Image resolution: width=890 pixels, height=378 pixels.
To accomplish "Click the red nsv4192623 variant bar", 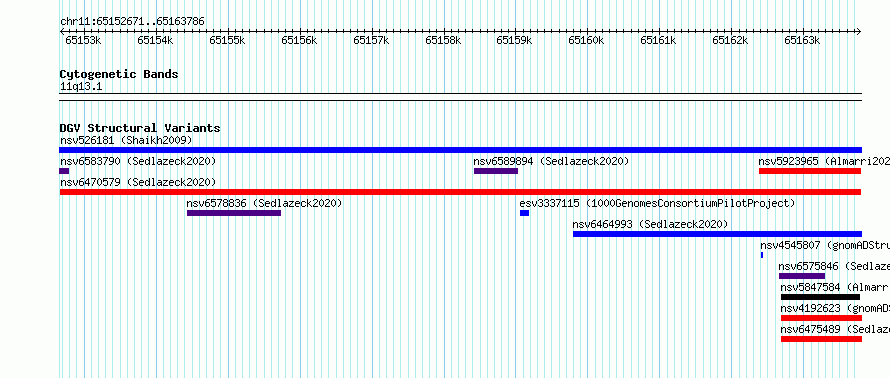I will [821, 318].
